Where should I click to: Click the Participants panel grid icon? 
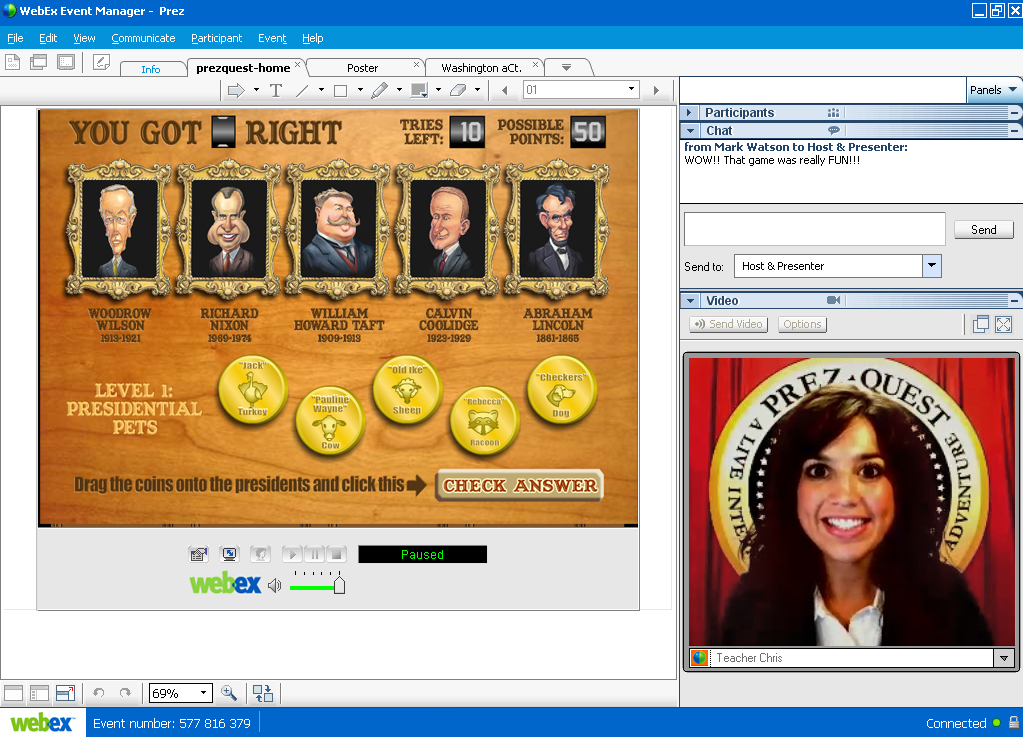(x=833, y=113)
